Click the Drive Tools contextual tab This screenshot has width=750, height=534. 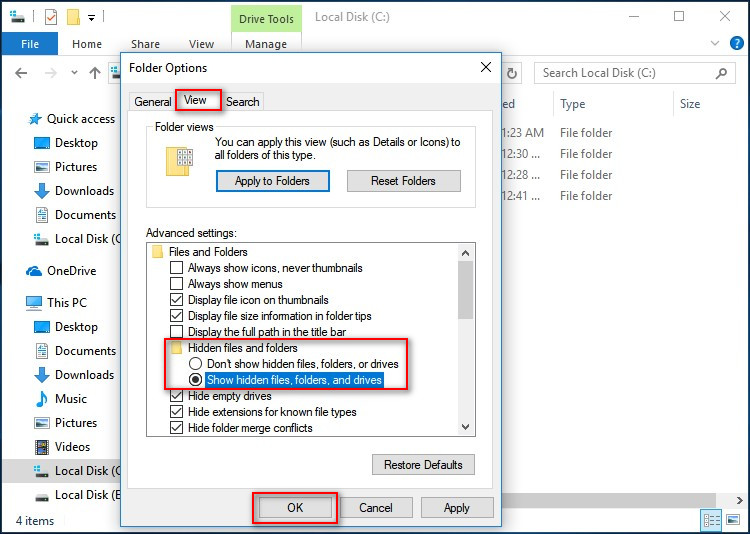click(x=266, y=19)
